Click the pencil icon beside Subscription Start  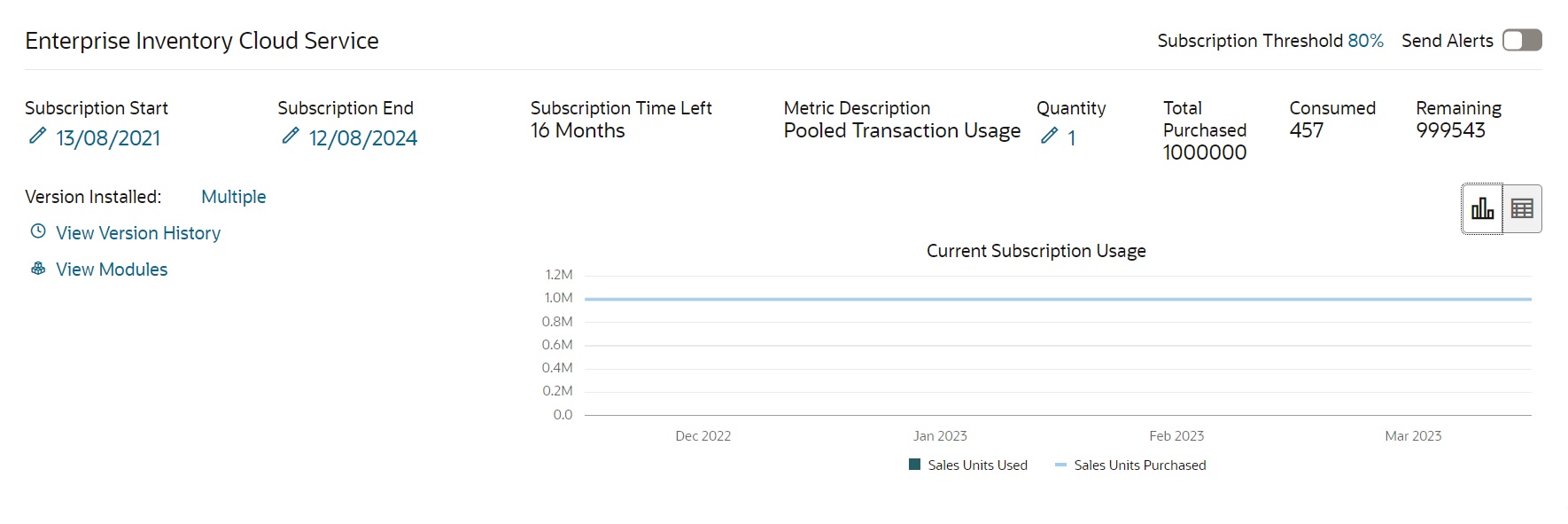click(x=37, y=136)
